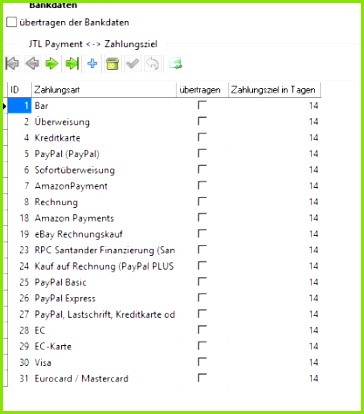This screenshot has width=364, height=414.
Task: Select the Rechnung row
Action: coord(164,202)
